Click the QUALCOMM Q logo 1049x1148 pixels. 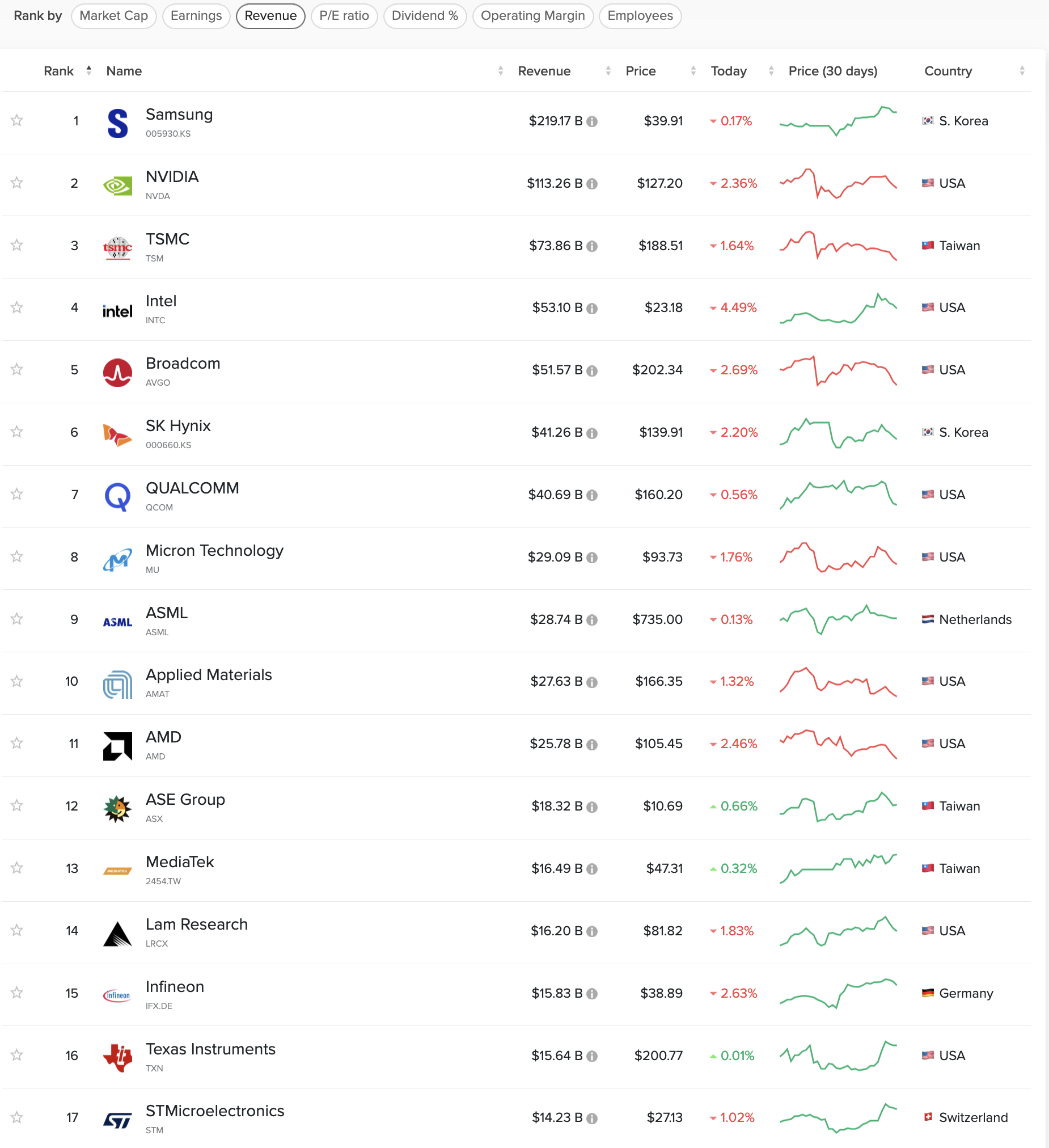point(117,497)
